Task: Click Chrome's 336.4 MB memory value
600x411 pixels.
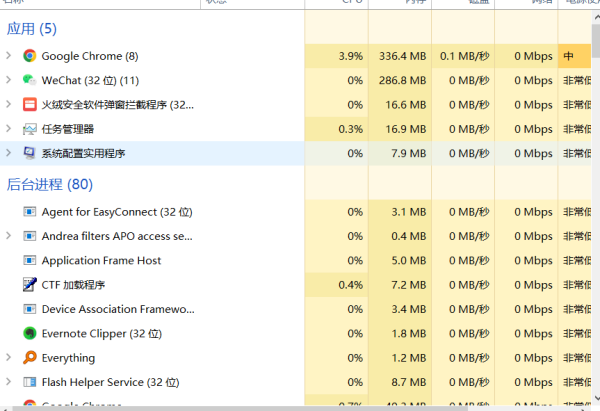Action: pos(403,56)
